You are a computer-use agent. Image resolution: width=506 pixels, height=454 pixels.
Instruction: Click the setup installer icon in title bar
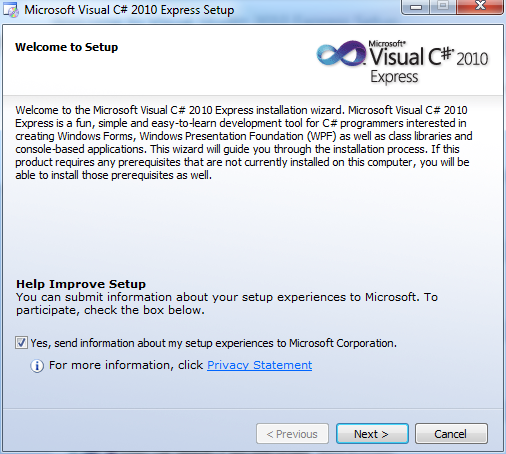(11, 10)
